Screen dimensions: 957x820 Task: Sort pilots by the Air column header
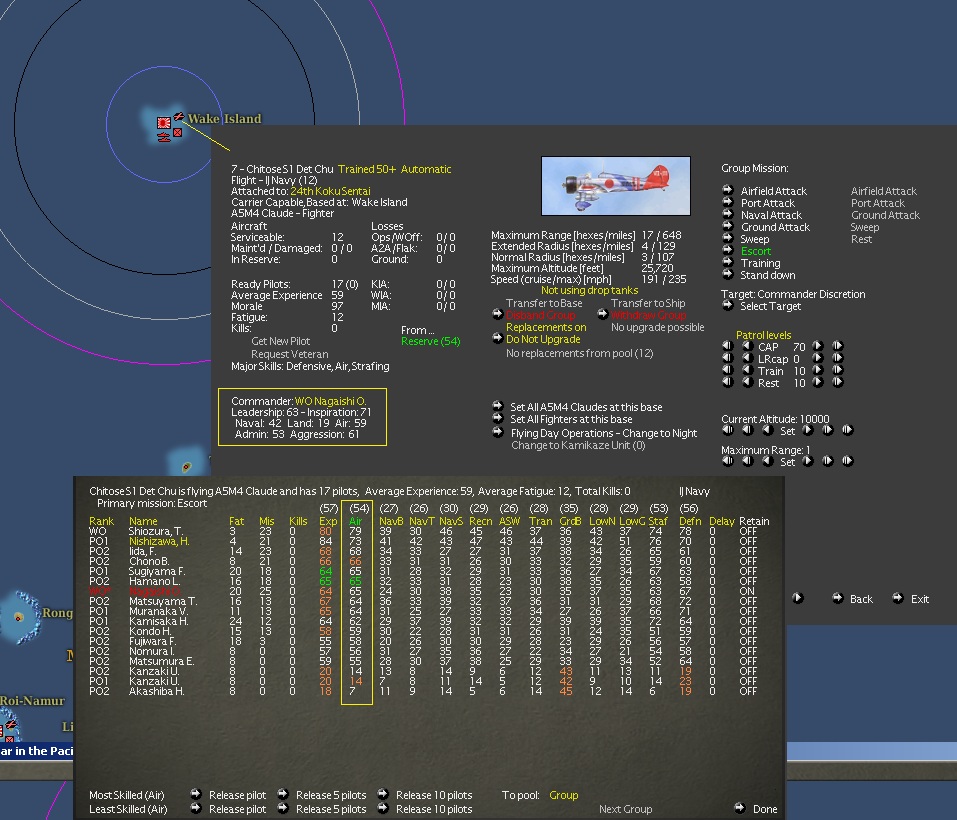pyautogui.click(x=355, y=521)
